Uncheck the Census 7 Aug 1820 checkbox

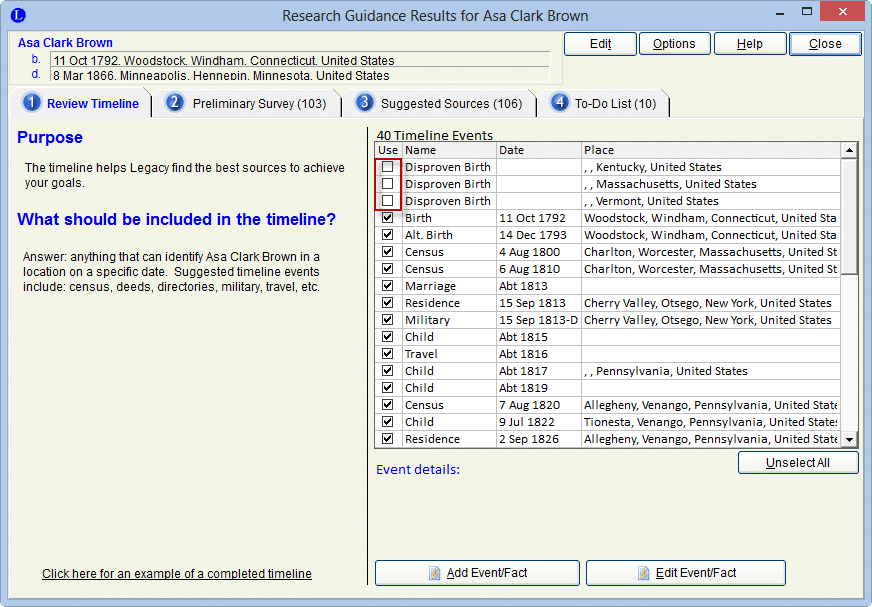coord(388,404)
